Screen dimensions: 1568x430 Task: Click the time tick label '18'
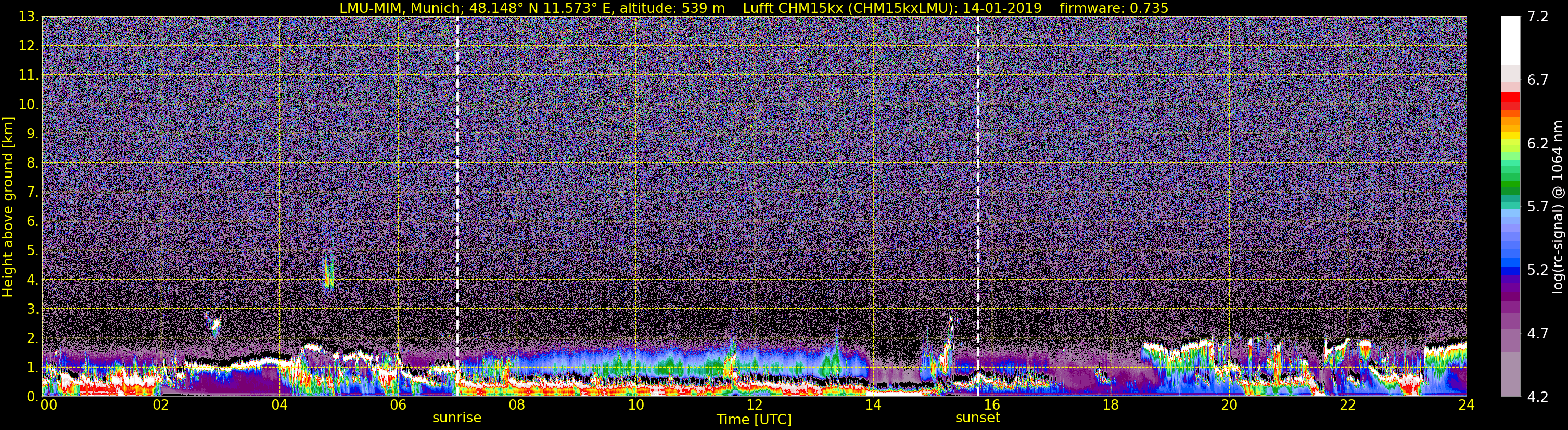(x=1110, y=405)
